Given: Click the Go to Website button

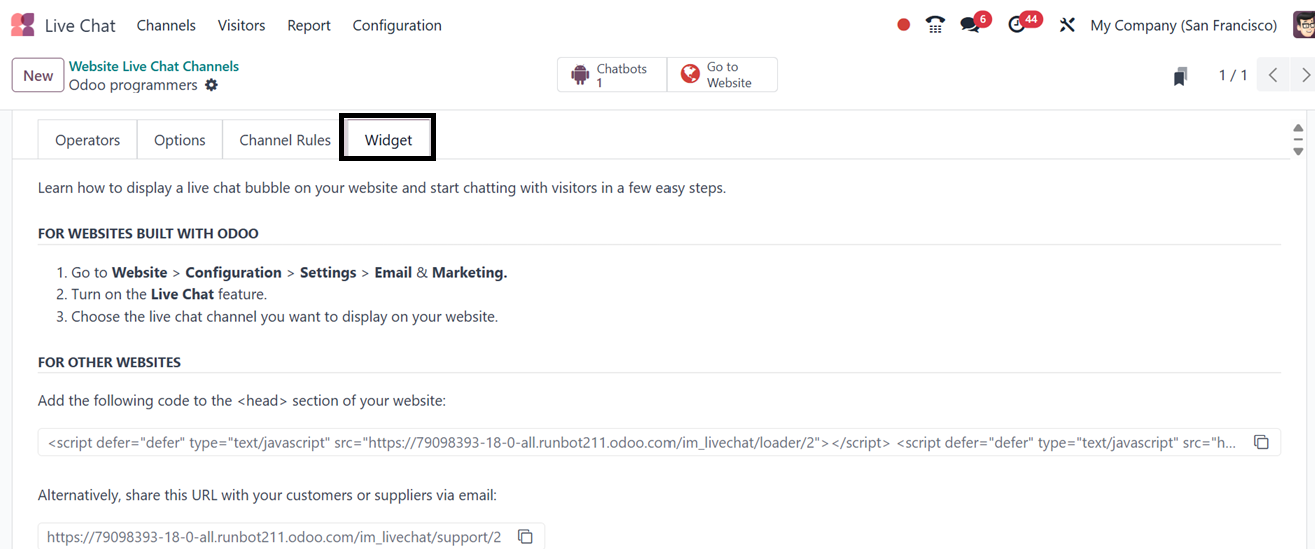Looking at the screenshot, I should [722, 75].
